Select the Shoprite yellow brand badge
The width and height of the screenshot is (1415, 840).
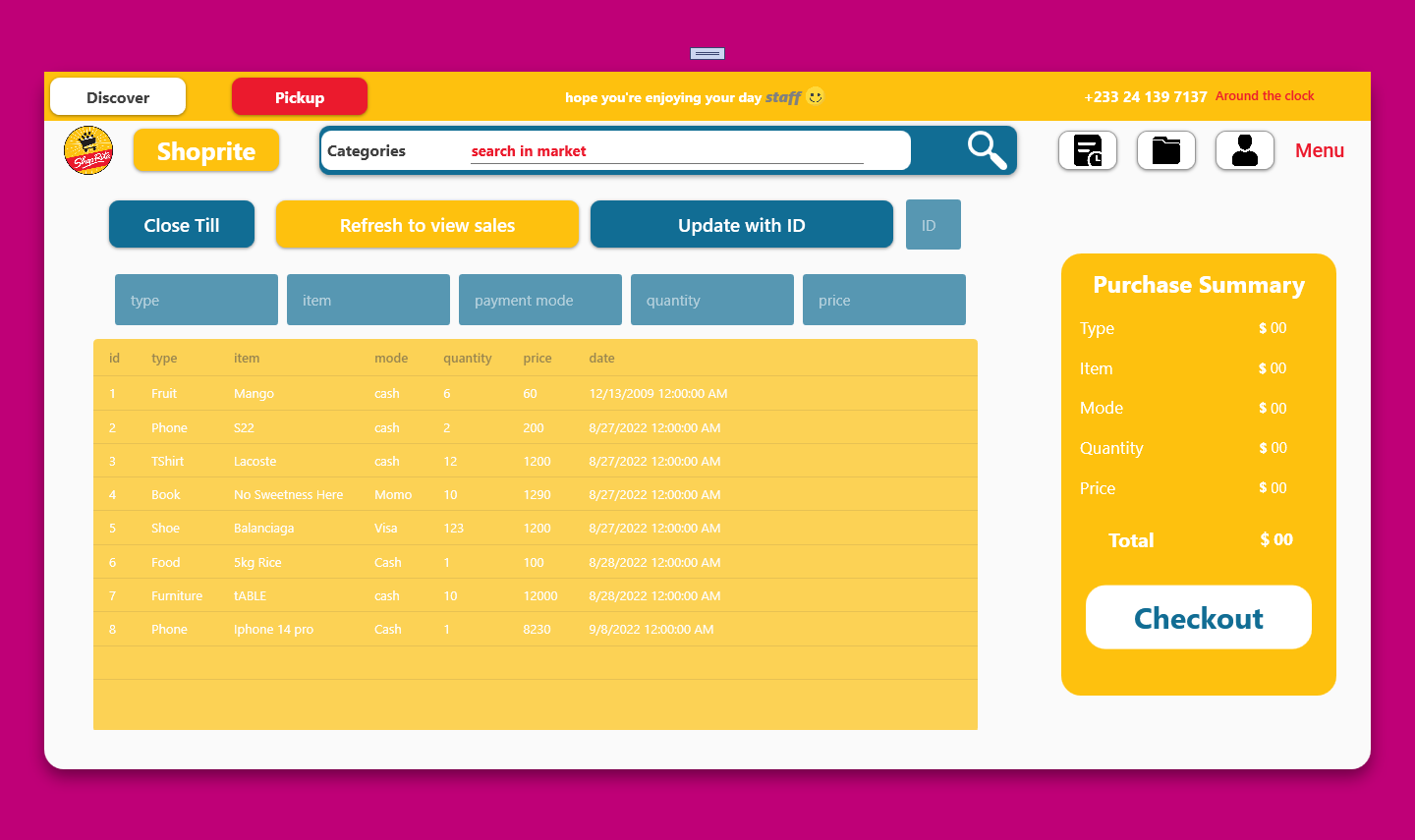pos(206,149)
